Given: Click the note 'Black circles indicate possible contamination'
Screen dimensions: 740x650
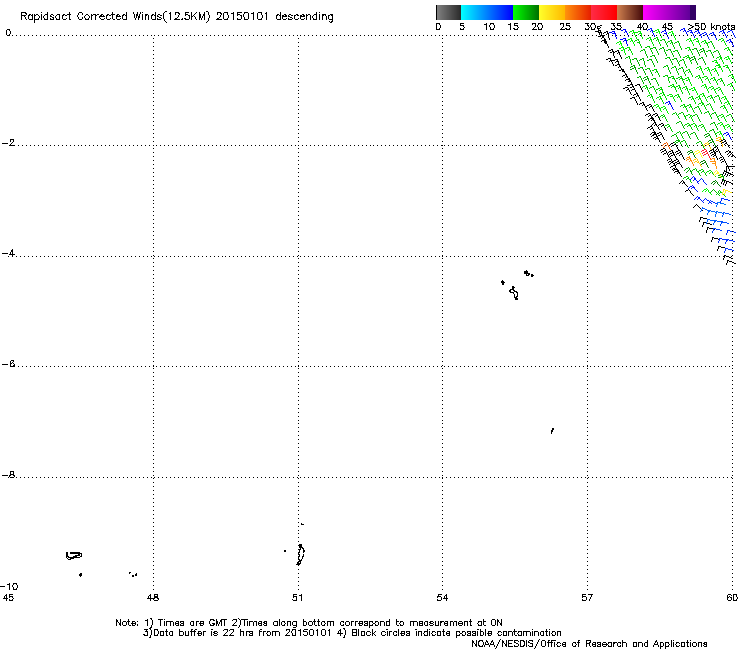Looking at the screenshot, I should point(456,633).
